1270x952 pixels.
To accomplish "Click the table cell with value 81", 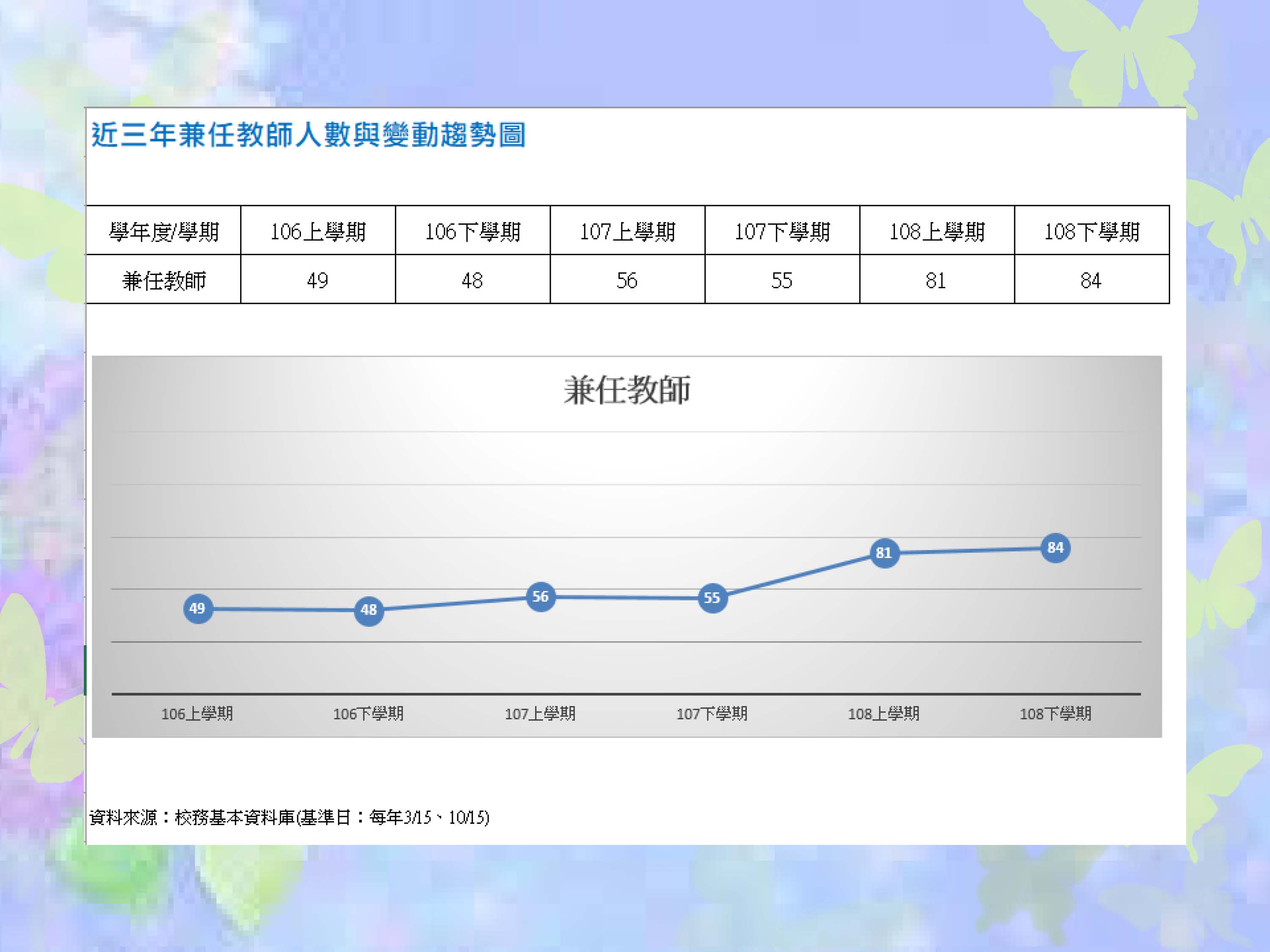I will tap(937, 279).
